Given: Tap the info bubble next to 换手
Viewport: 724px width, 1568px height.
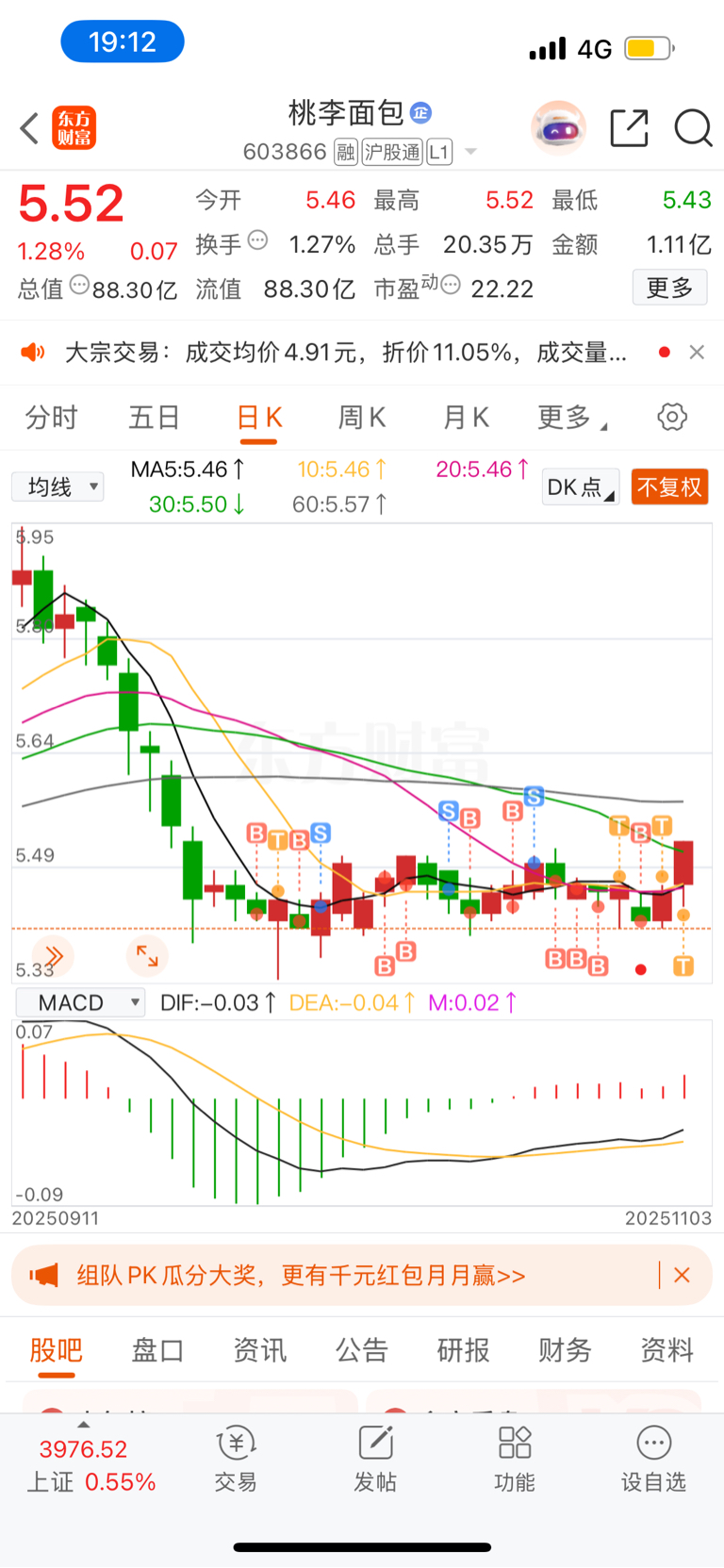Looking at the screenshot, I should (257, 240).
